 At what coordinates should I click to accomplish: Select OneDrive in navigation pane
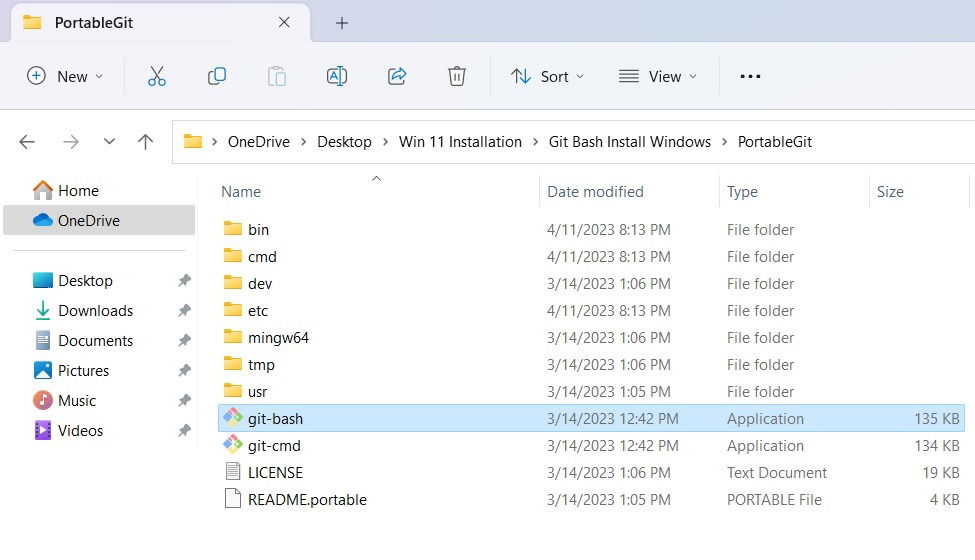(99, 220)
